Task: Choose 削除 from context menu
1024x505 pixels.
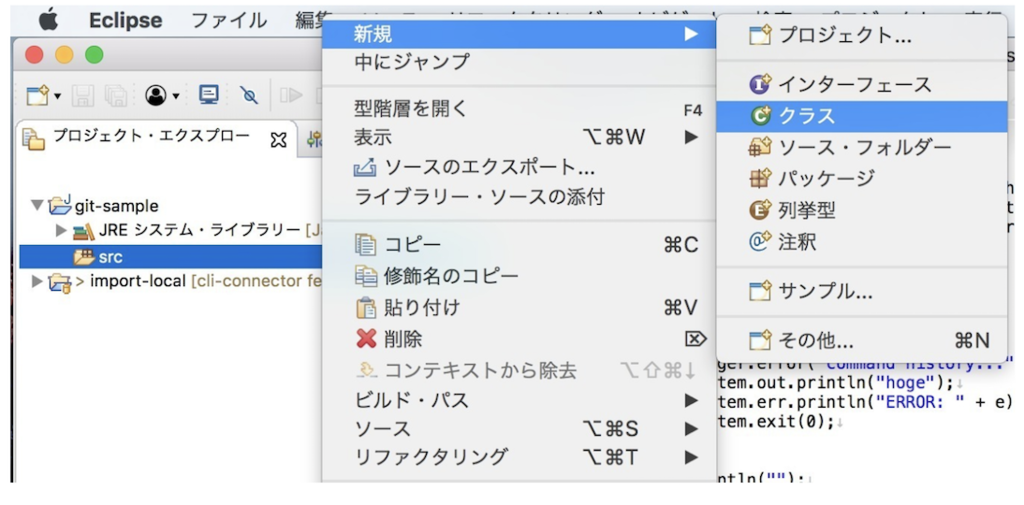Action: pyautogui.click(x=519, y=339)
